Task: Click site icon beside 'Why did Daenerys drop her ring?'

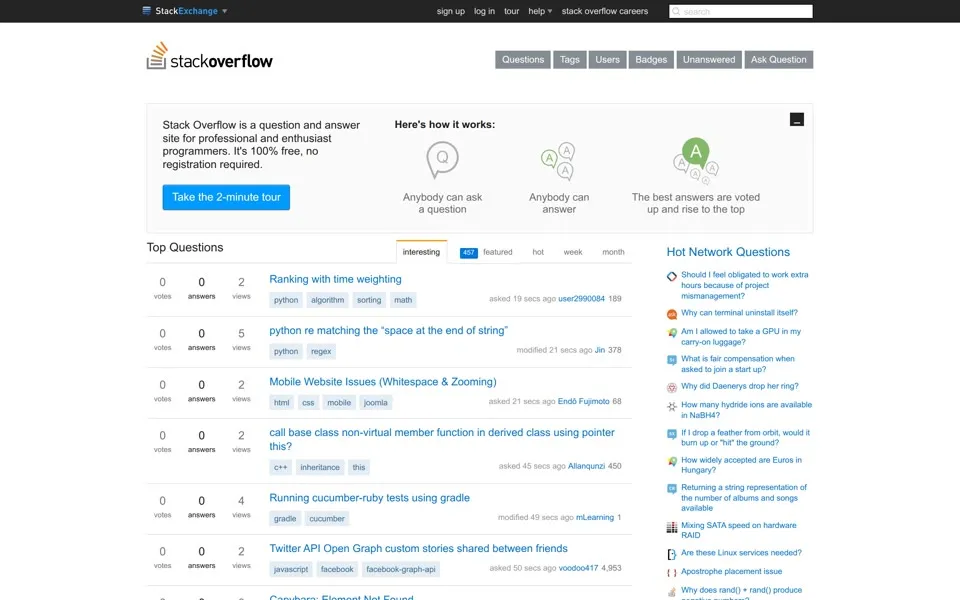Action: 672,388
